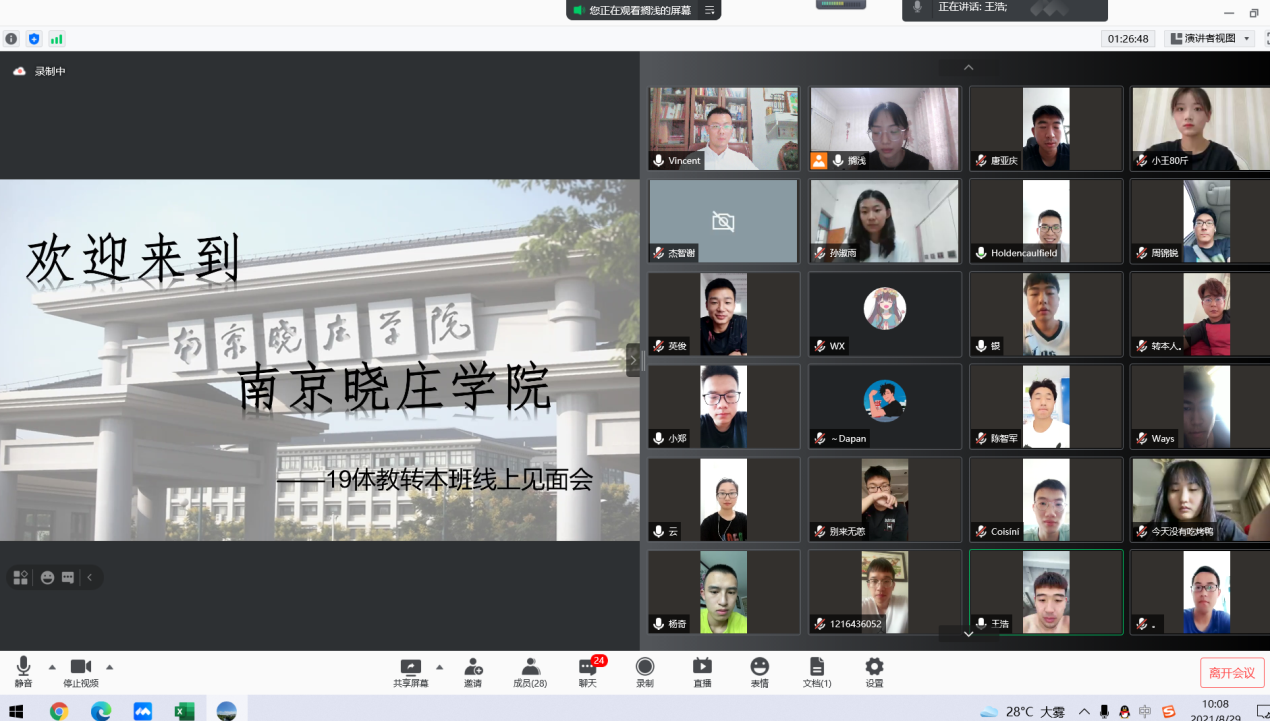Open the screen-share banner menu icon
Screen dimensions: 1270x721
(709, 10)
